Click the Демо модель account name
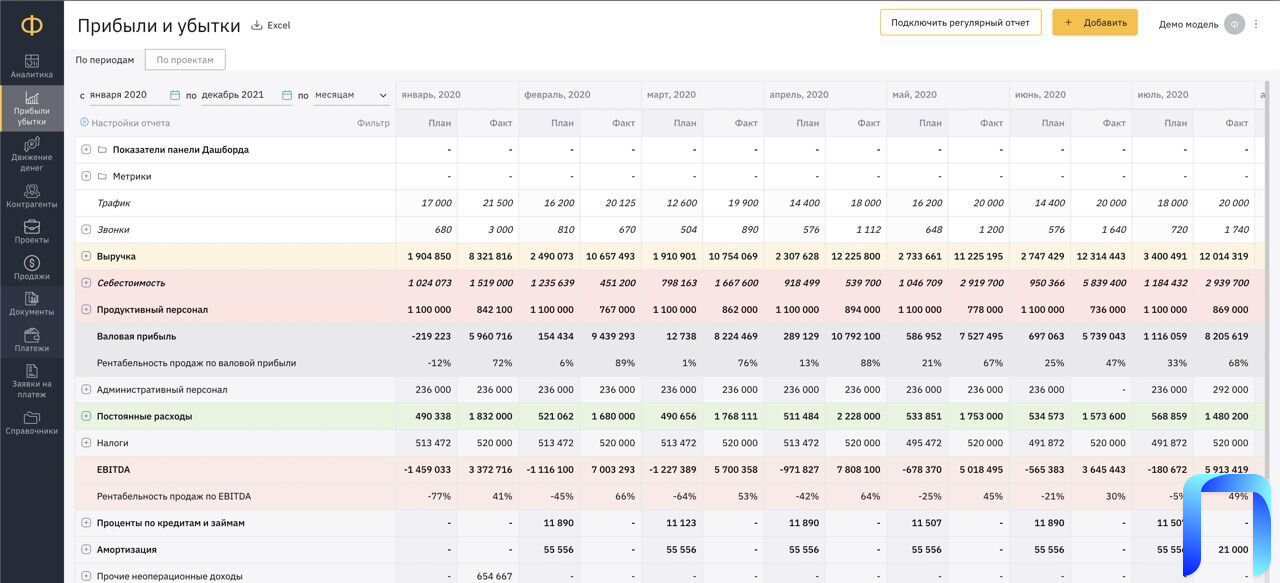Screen dimensions: 1280x583 (1188, 24)
